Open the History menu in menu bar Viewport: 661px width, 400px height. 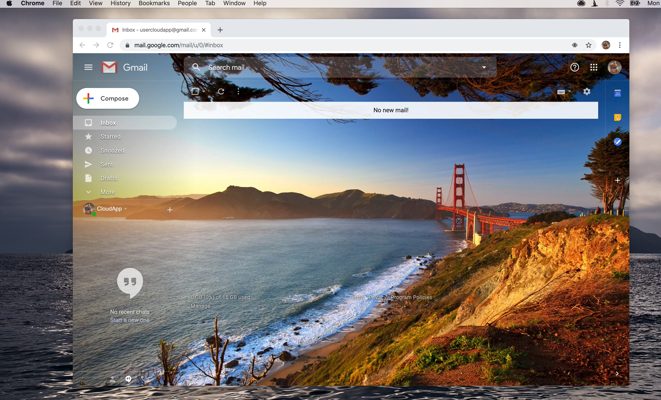[120, 4]
